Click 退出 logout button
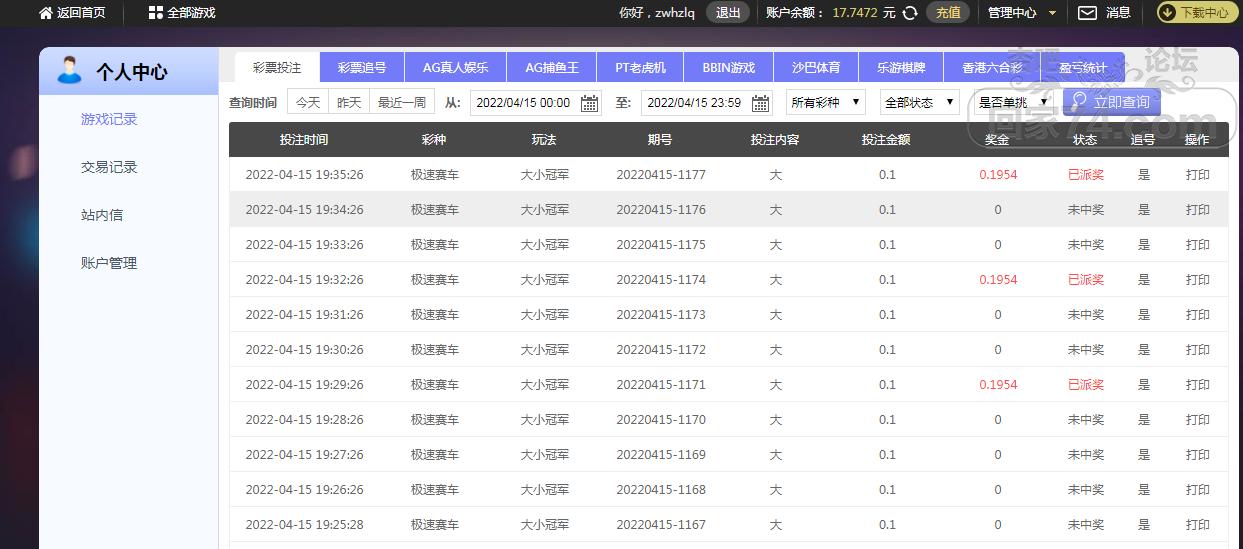Viewport: 1243px width, 549px height. pos(728,13)
